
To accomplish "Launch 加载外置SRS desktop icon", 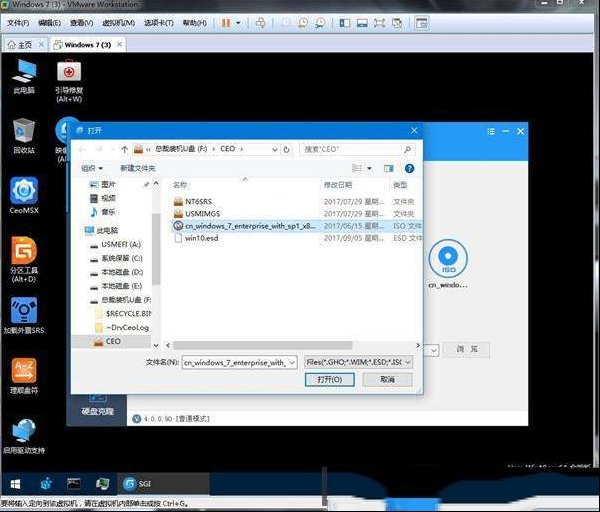I will tap(24, 315).
